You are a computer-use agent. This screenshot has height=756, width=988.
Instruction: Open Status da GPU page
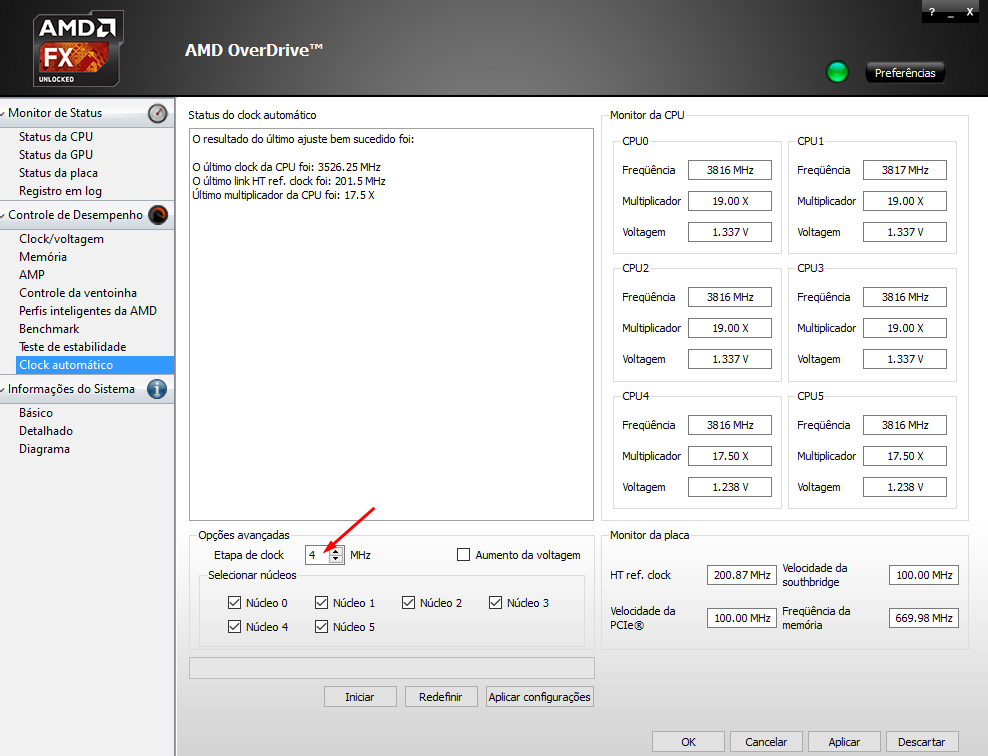coord(56,155)
